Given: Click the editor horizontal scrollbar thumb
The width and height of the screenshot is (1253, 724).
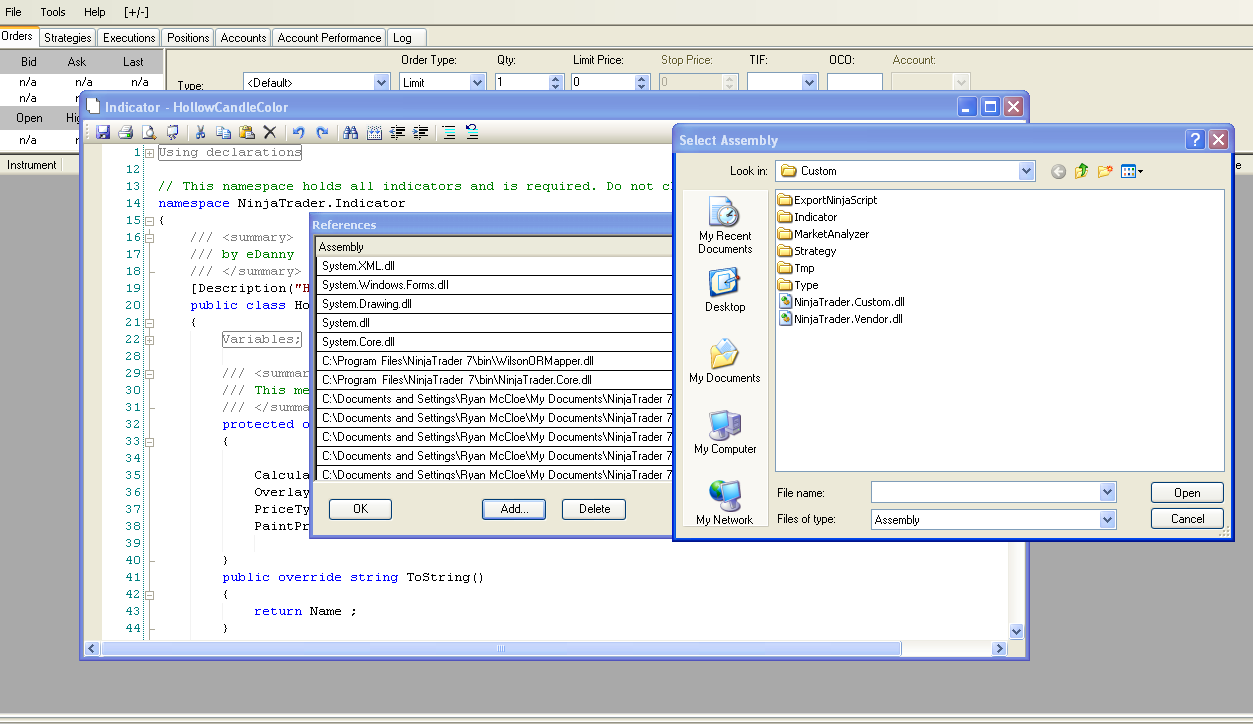Looking at the screenshot, I should point(501,649).
